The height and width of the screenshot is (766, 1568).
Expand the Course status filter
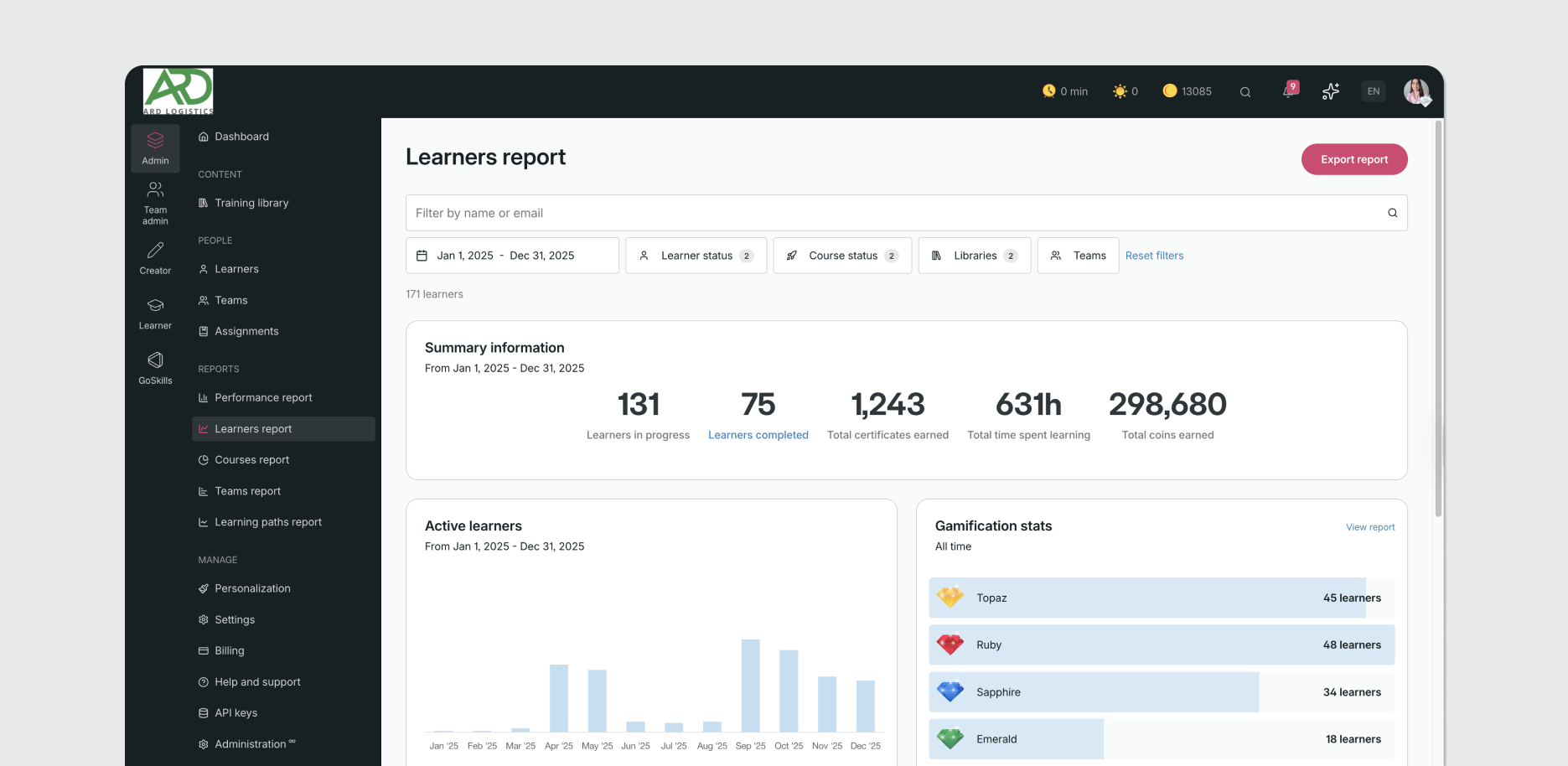[x=842, y=256]
